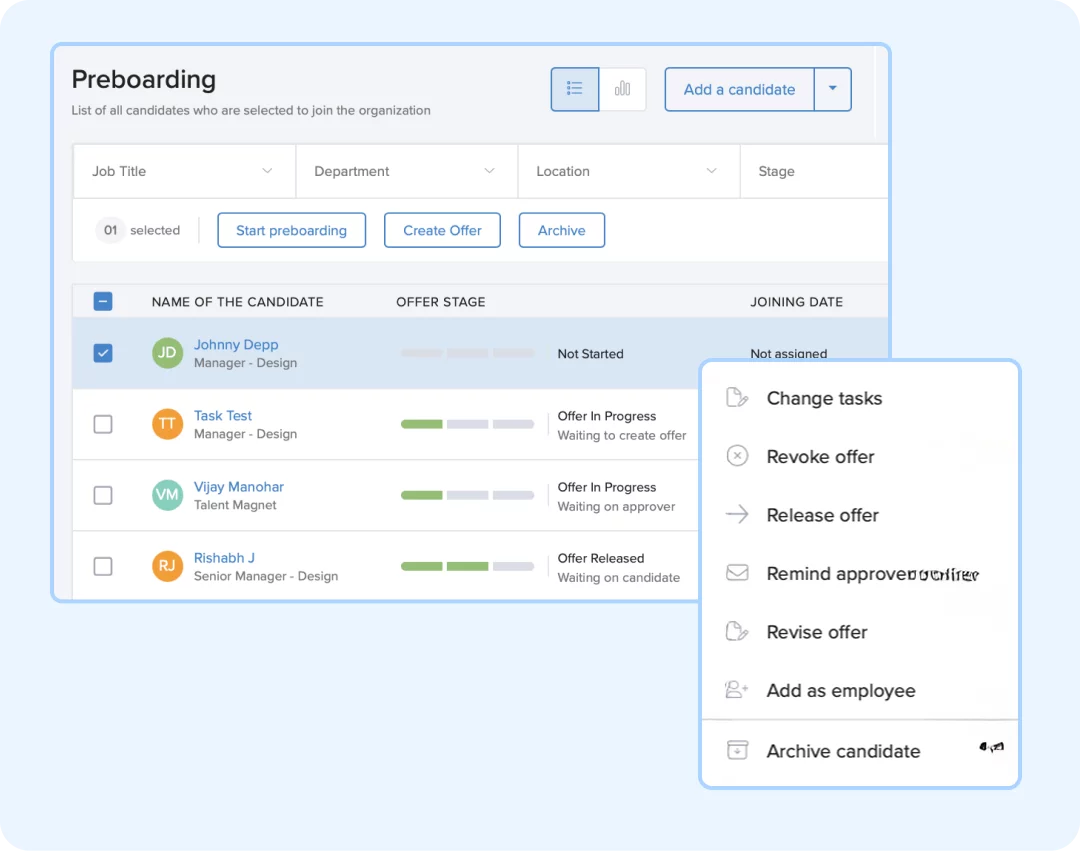Viewport: 1080px width, 851px height.
Task: Click the Create Offer button
Action: pos(442,230)
